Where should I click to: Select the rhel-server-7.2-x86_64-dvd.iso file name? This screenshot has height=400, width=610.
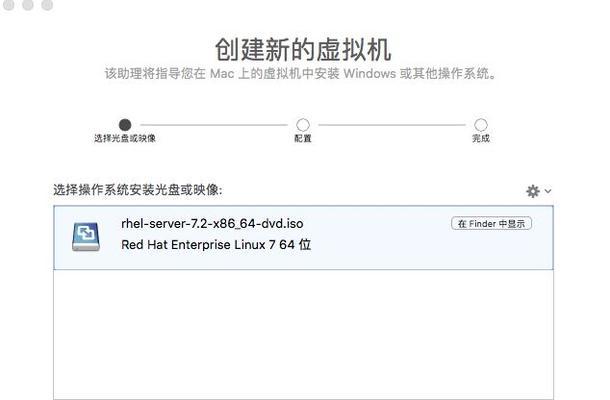(x=212, y=224)
